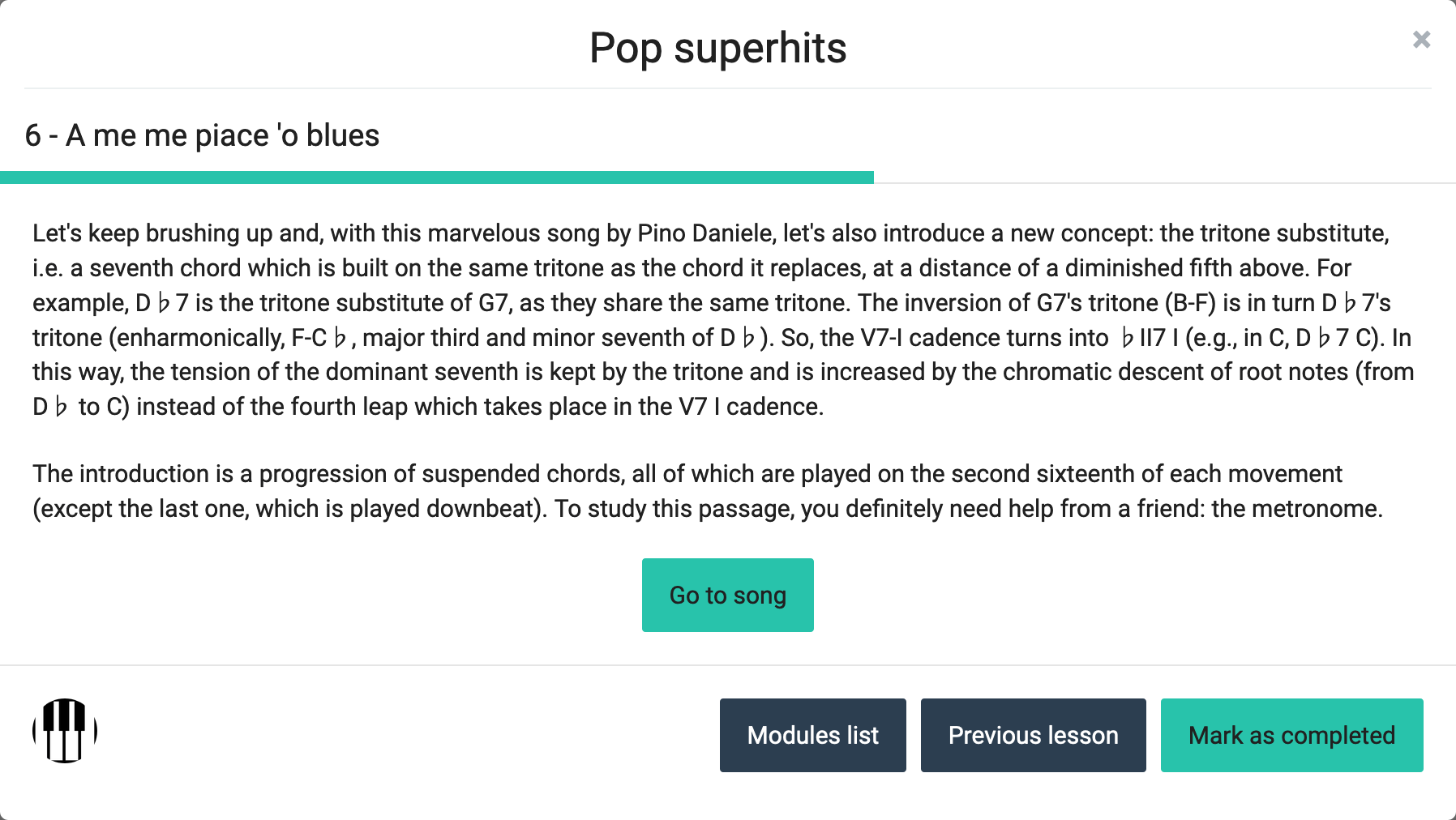Select the small piano icon in bottom corner
Viewport: 1456px width, 820px height.
63,729
